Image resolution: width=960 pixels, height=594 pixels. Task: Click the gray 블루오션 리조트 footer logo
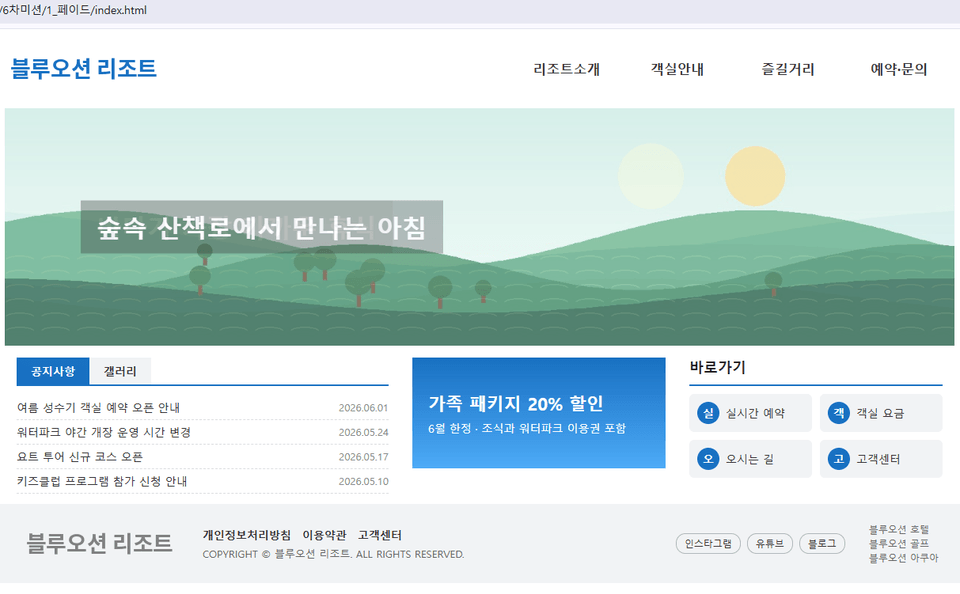tap(99, 543)
